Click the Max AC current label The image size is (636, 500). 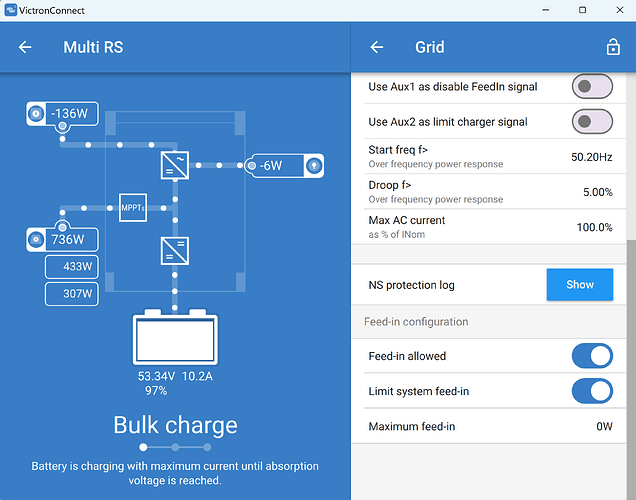pyautogui.click(x=407, y=220)
